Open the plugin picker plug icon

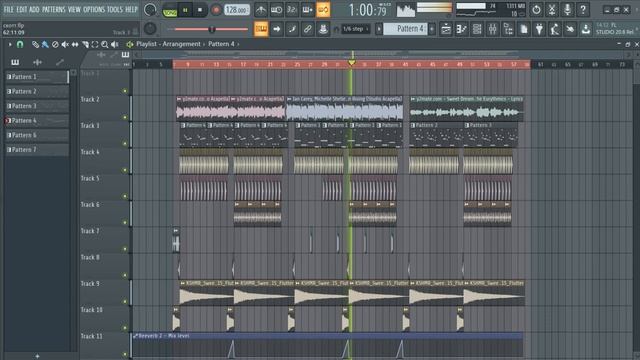coord(539,29)
